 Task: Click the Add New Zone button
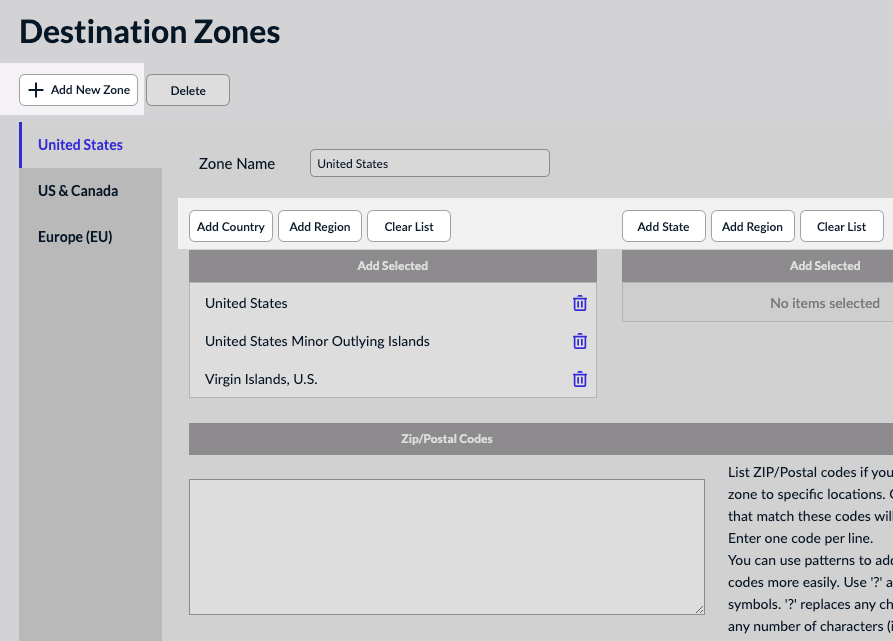pyautogui.click(x=79, y=90)
